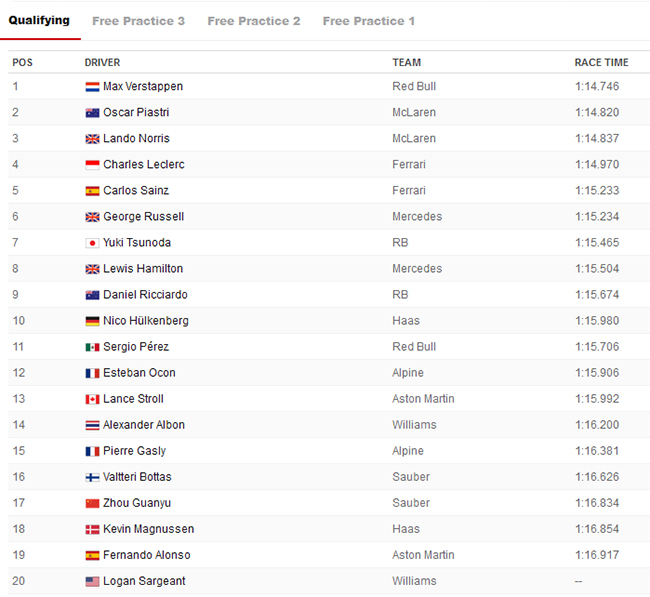Click the Australian flag next to Oscar Piastri
Screen dimensions: 650x597
[x=92, y=113]
